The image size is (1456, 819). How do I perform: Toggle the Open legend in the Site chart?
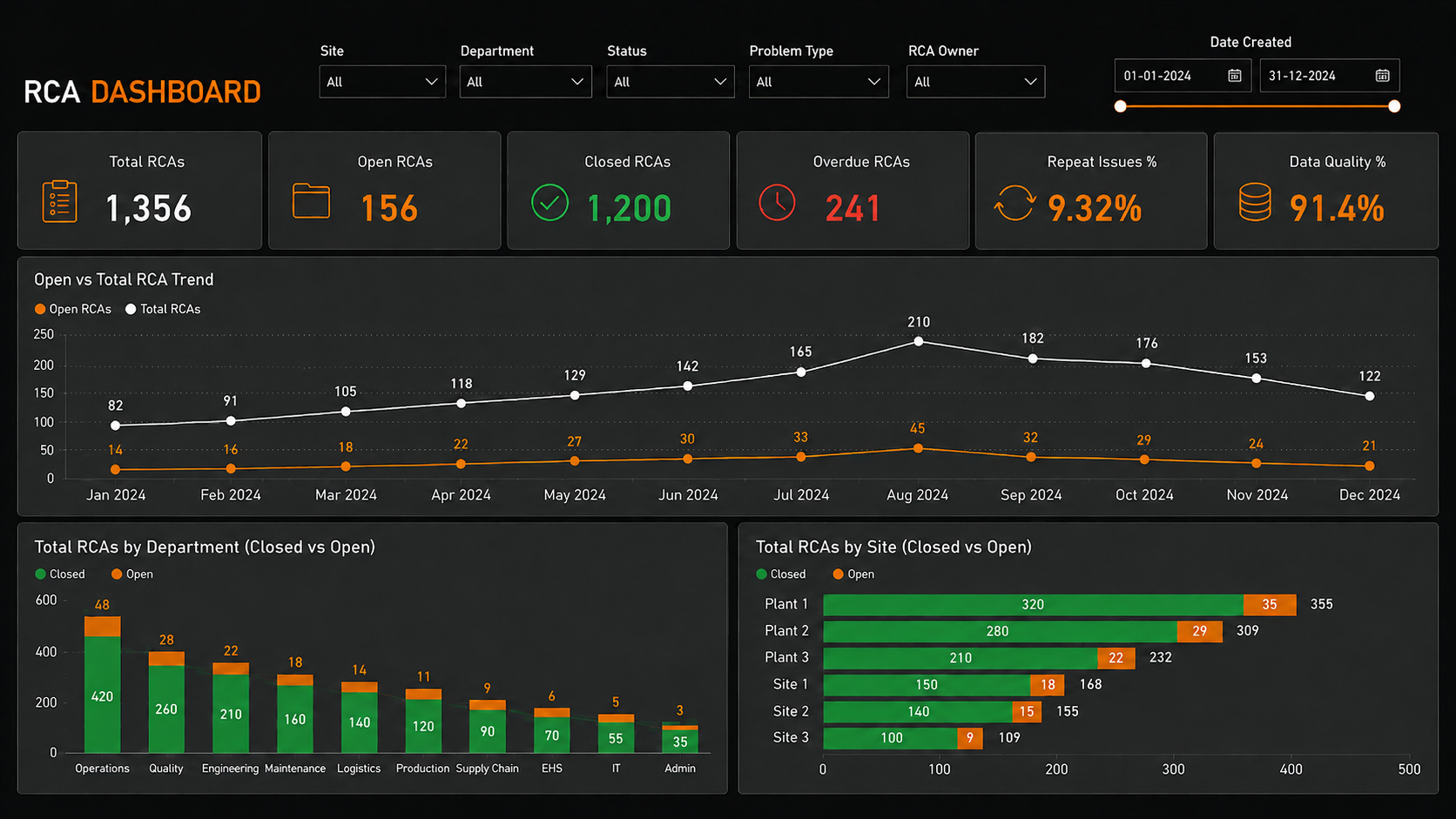853,574
